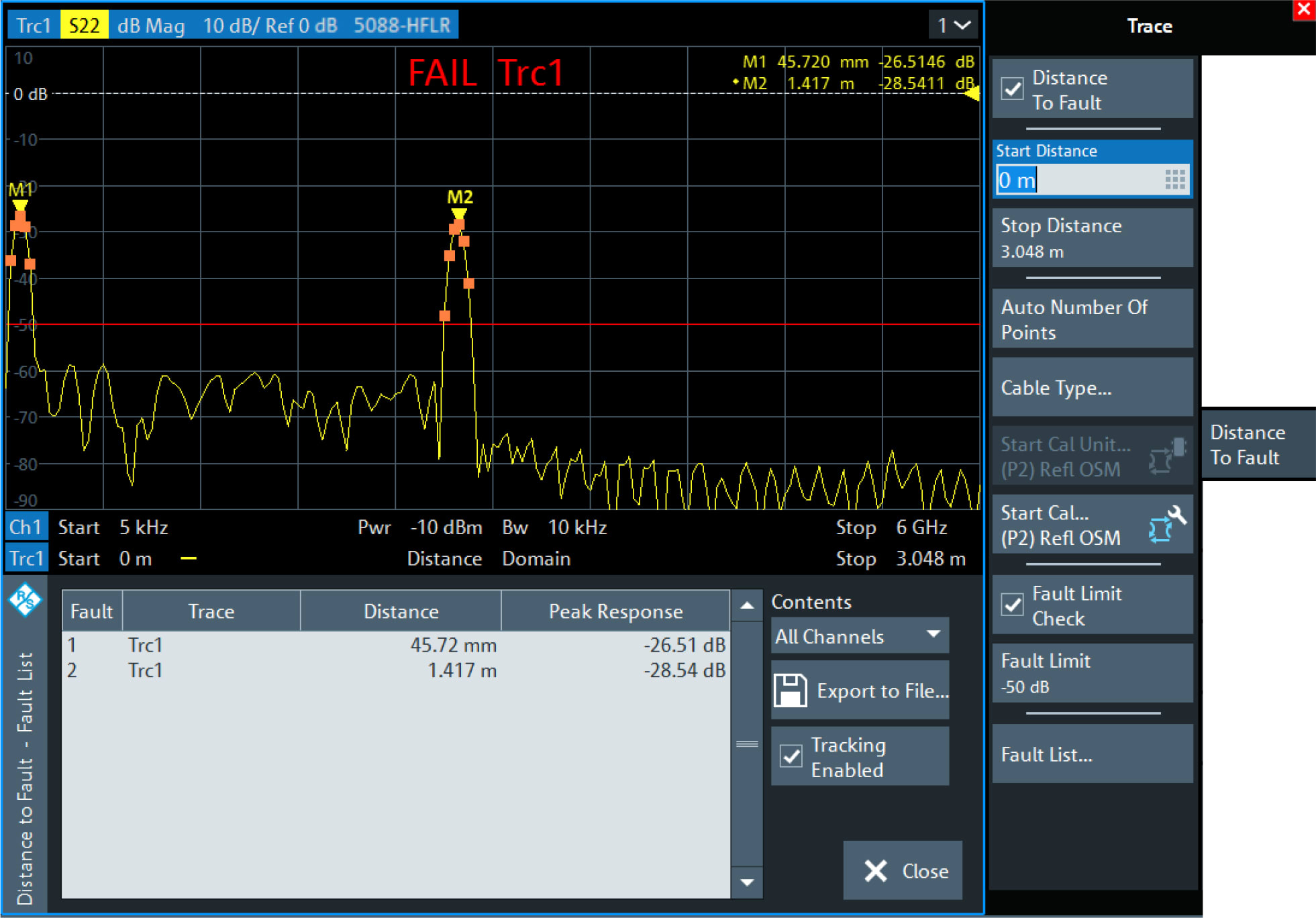Click the R&S logo in the bottom-left corner
The height and width of the screenshot is (918, 1316).
click(26, 601)
